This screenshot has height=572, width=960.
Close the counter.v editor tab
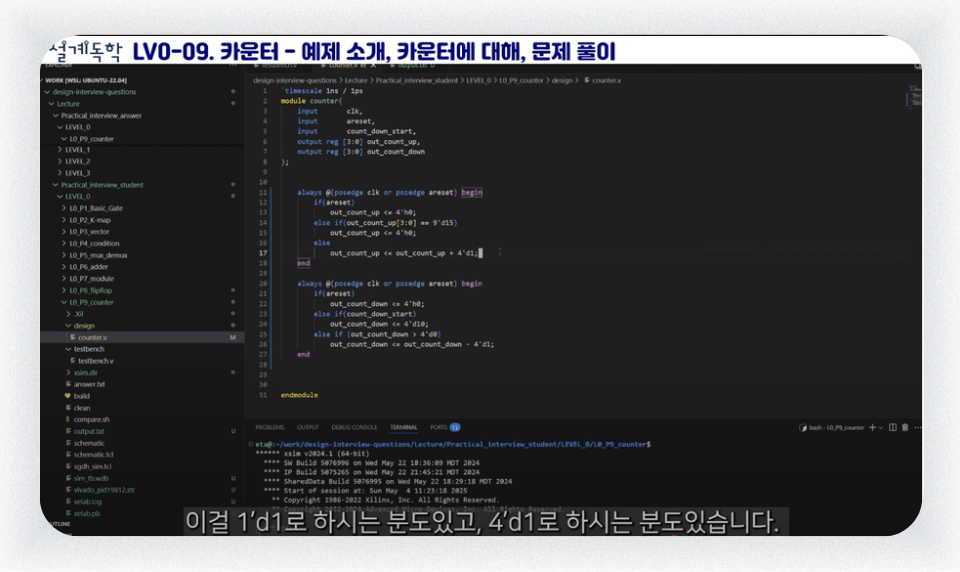(373, 65)
